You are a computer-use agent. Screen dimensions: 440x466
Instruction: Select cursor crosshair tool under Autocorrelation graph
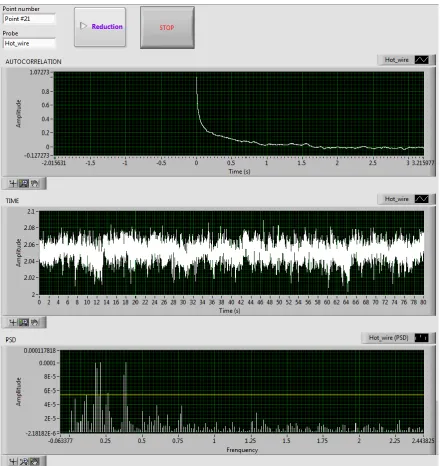click(13, 183)
